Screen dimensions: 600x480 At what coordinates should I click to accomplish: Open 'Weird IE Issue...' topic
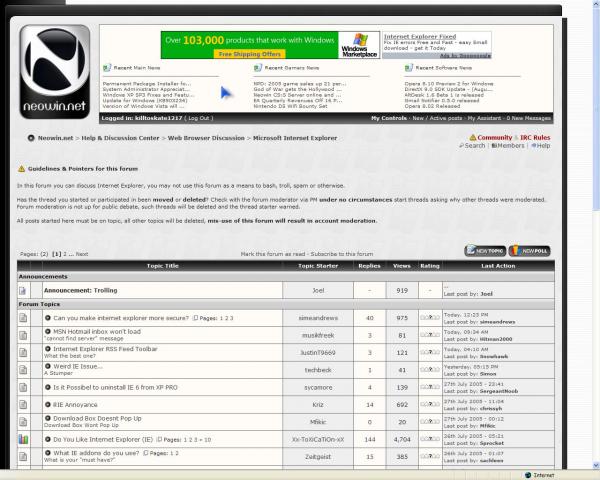78,366
